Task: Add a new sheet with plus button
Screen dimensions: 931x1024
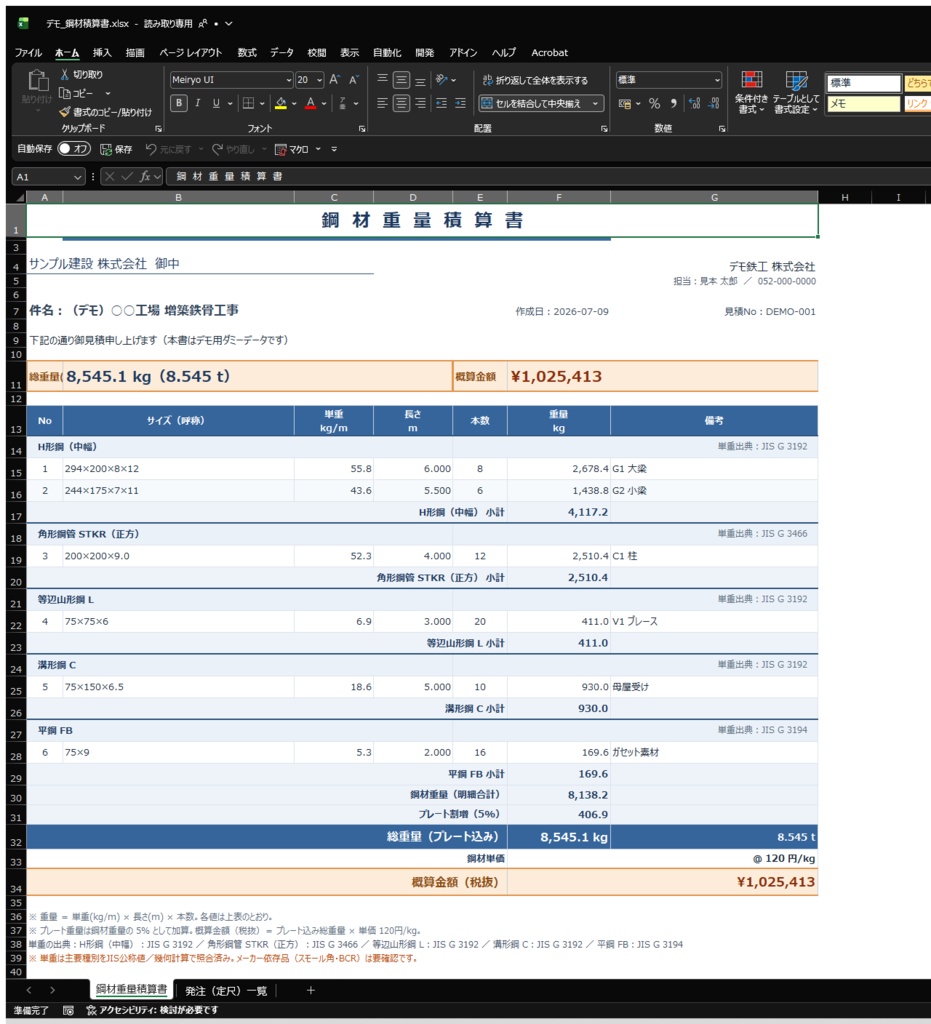Action: [x=311, y=991]
